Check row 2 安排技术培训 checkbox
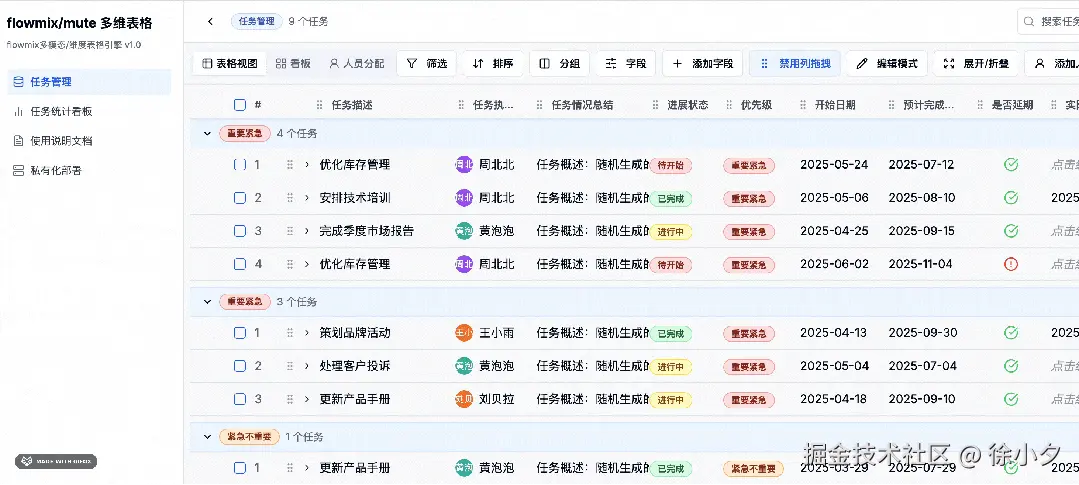 [239, 198]
